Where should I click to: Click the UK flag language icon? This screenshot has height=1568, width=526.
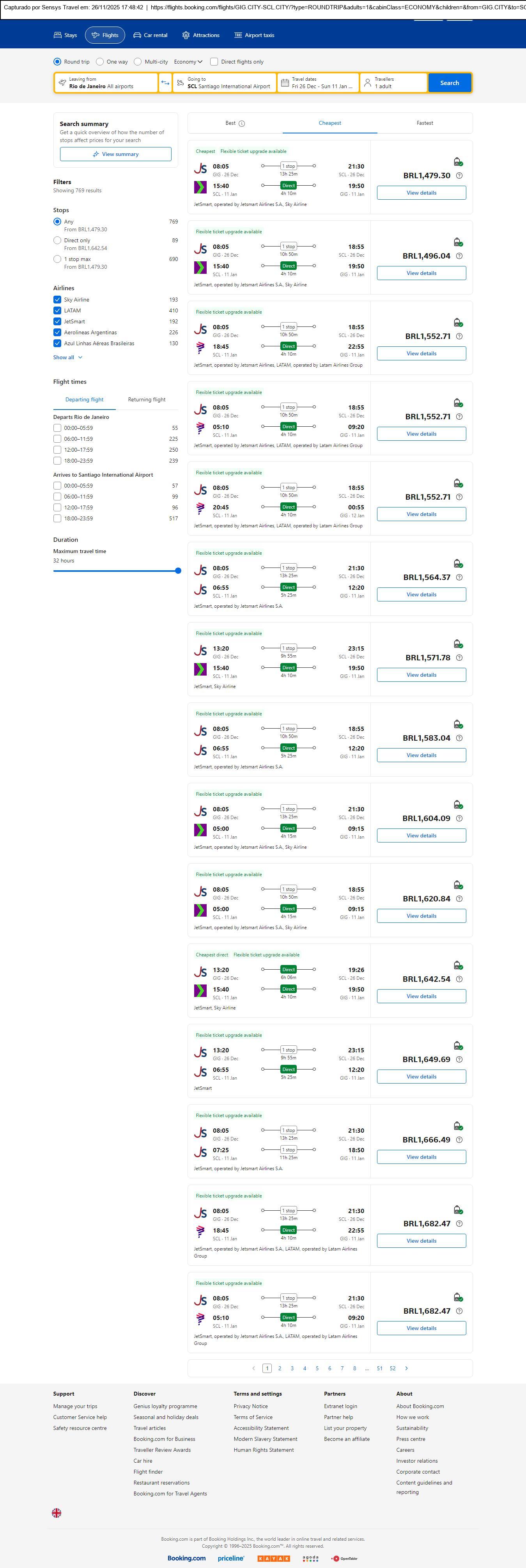(x=57, y=1513)
